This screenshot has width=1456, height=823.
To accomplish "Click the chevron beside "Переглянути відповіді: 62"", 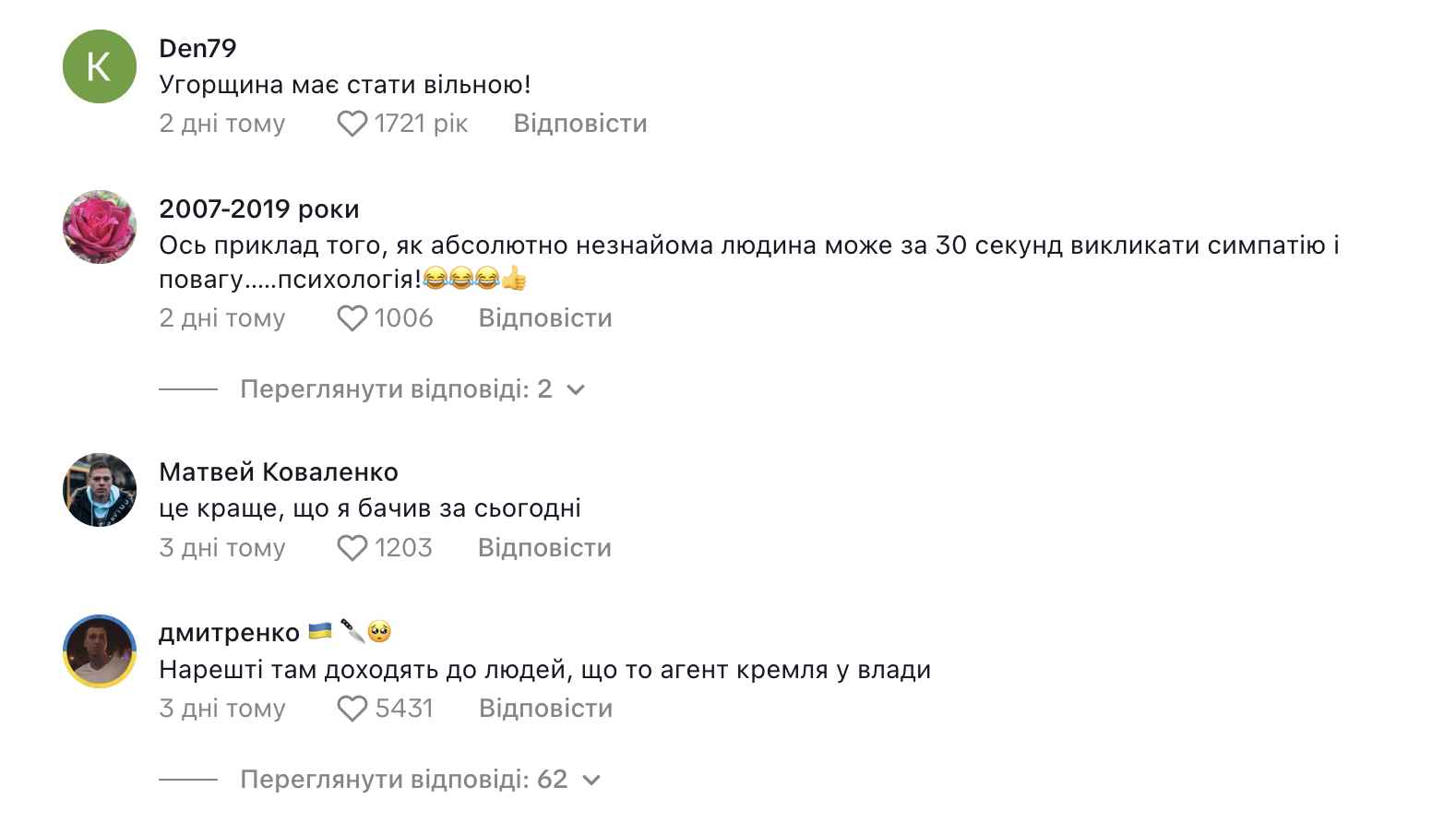I will [592, 781].
